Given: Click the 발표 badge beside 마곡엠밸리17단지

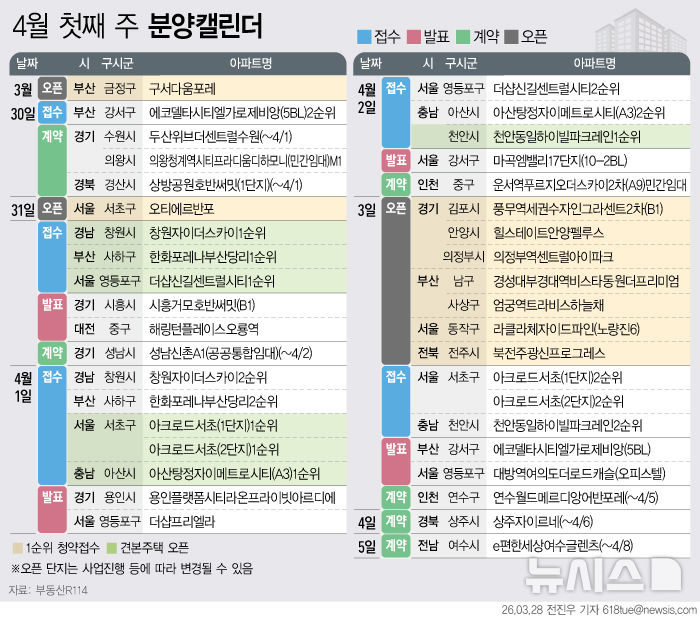Looking at the screenshot, I should (396, 160).
